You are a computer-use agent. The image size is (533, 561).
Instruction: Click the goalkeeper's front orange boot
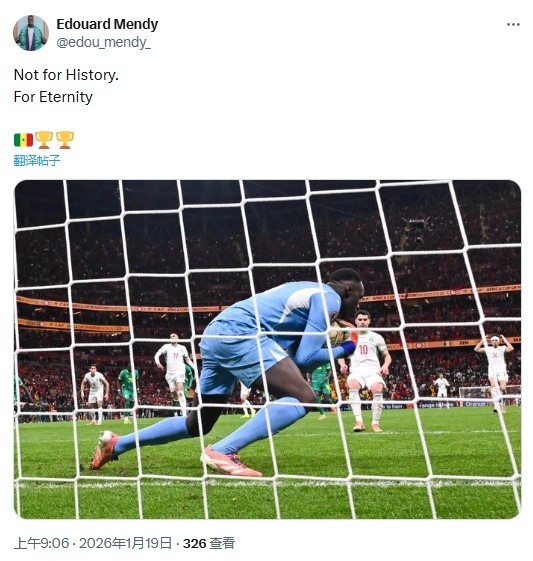click(x=230, y=462)
